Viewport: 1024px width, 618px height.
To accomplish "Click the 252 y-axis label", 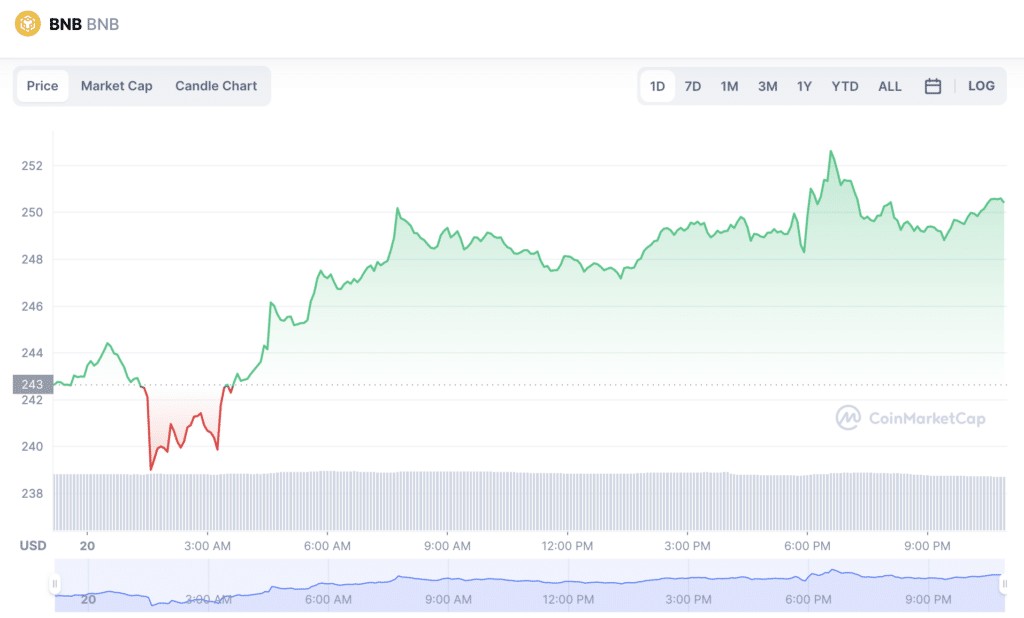I will (x=32, y=166).
